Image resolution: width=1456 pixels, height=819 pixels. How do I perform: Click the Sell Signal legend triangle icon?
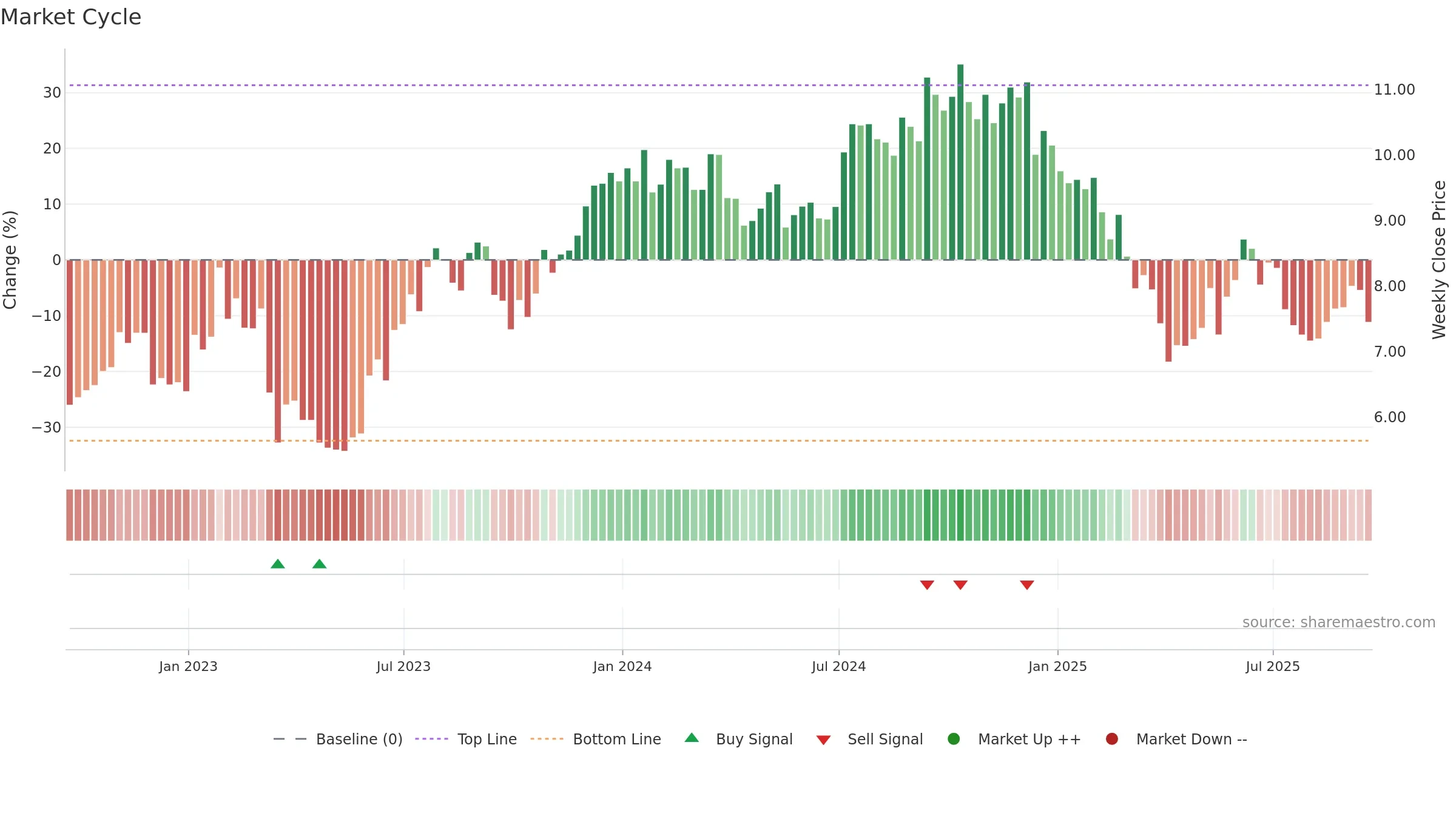[x=823, y=740]
